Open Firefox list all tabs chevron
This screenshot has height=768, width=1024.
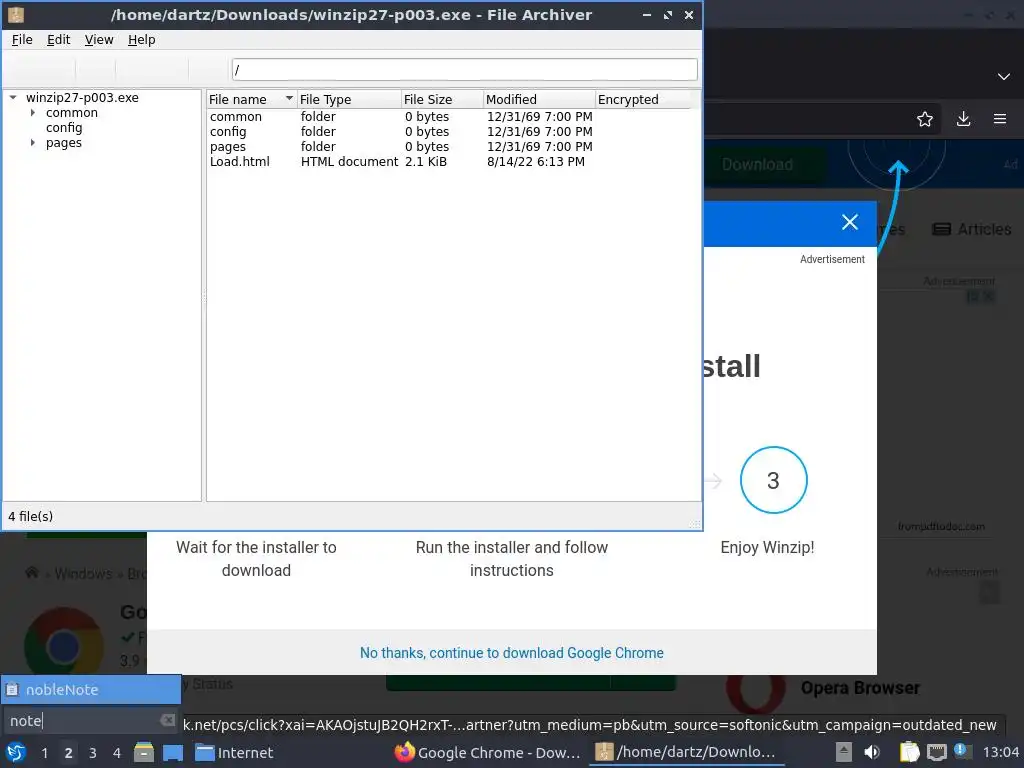pyautogui.click(x=1004, y=76)
